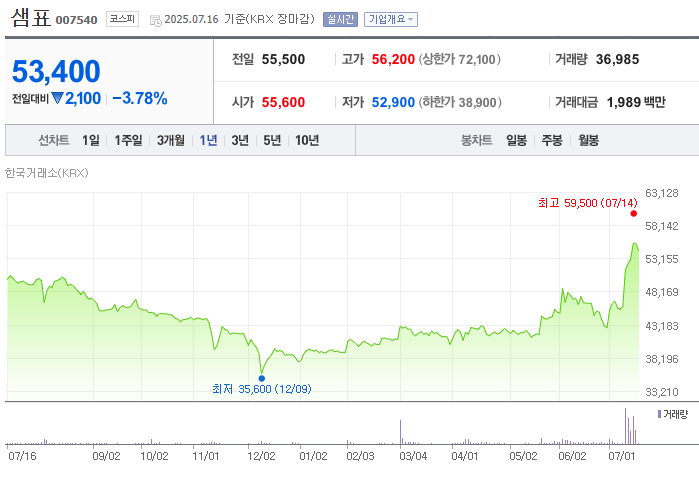This screenshot has height=479, width=699.
Task: Click the 선차트 section label
Action: coord(53,140)
